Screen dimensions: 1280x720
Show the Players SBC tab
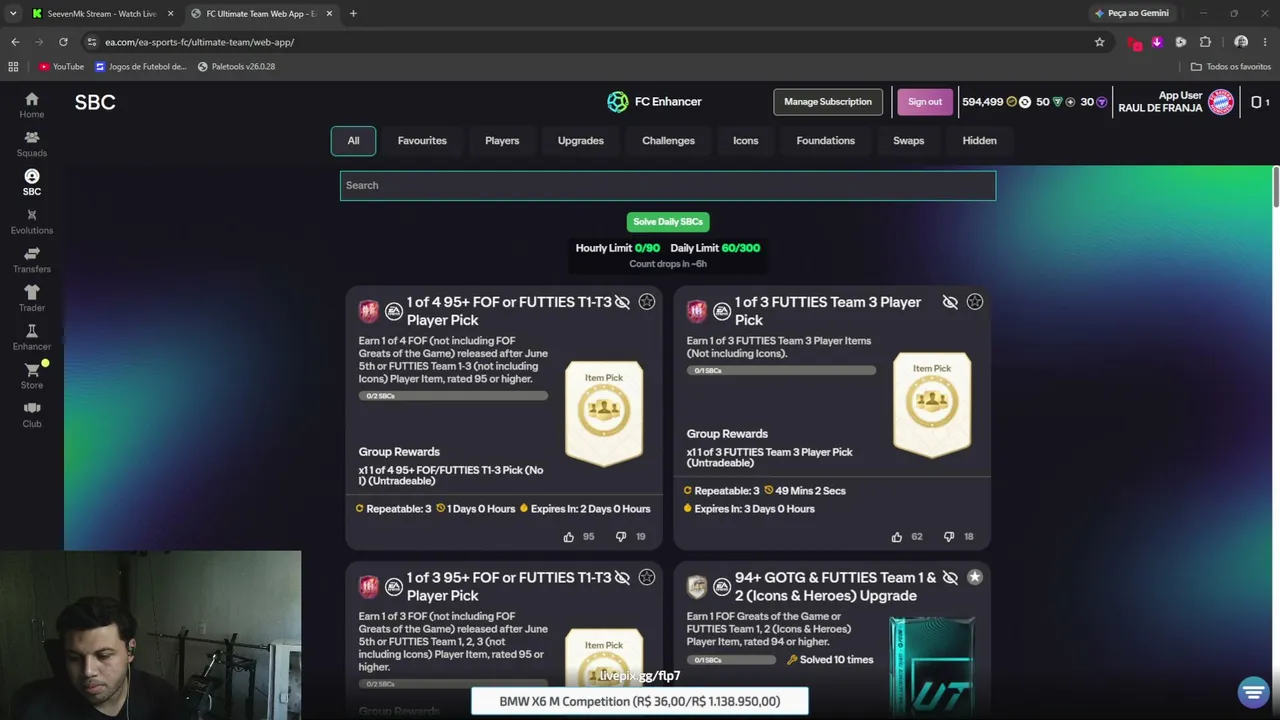pos(502,141)
